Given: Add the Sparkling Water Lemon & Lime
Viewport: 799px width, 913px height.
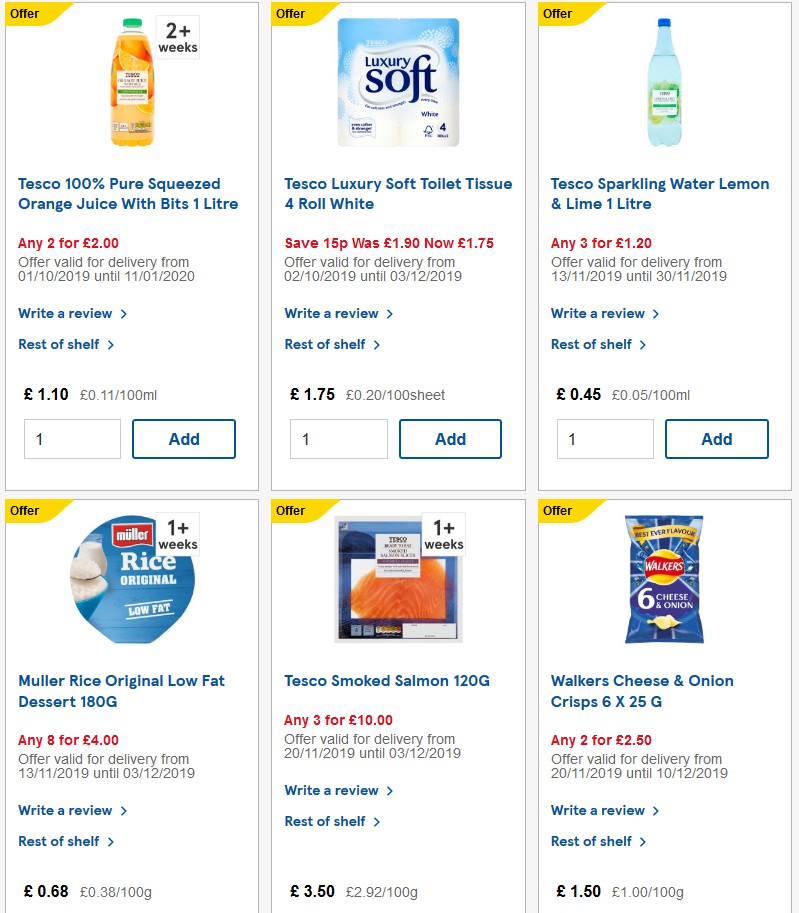Looking at the screenshot, I should click(716, 438).
